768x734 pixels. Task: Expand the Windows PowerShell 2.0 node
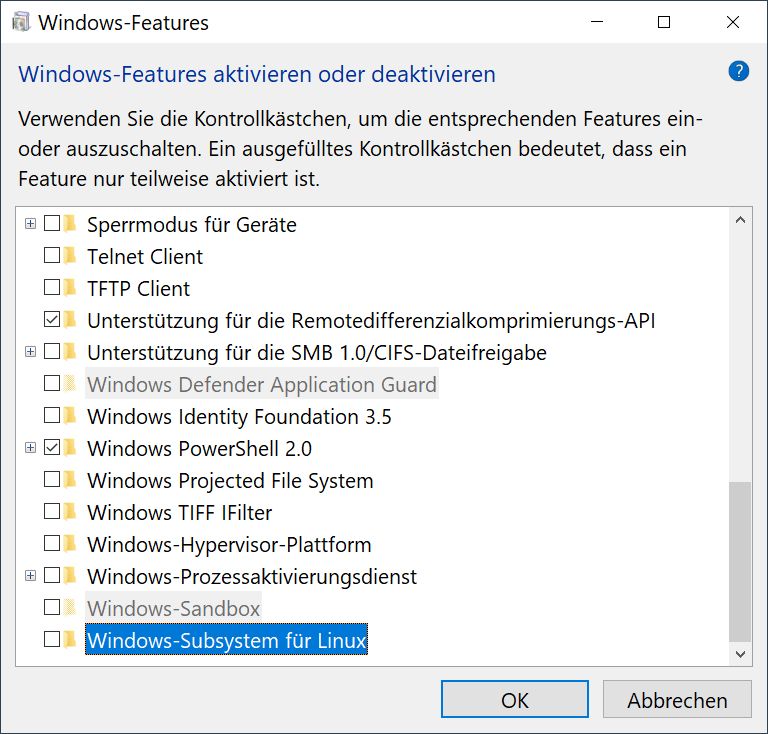(x=30, y=448)
